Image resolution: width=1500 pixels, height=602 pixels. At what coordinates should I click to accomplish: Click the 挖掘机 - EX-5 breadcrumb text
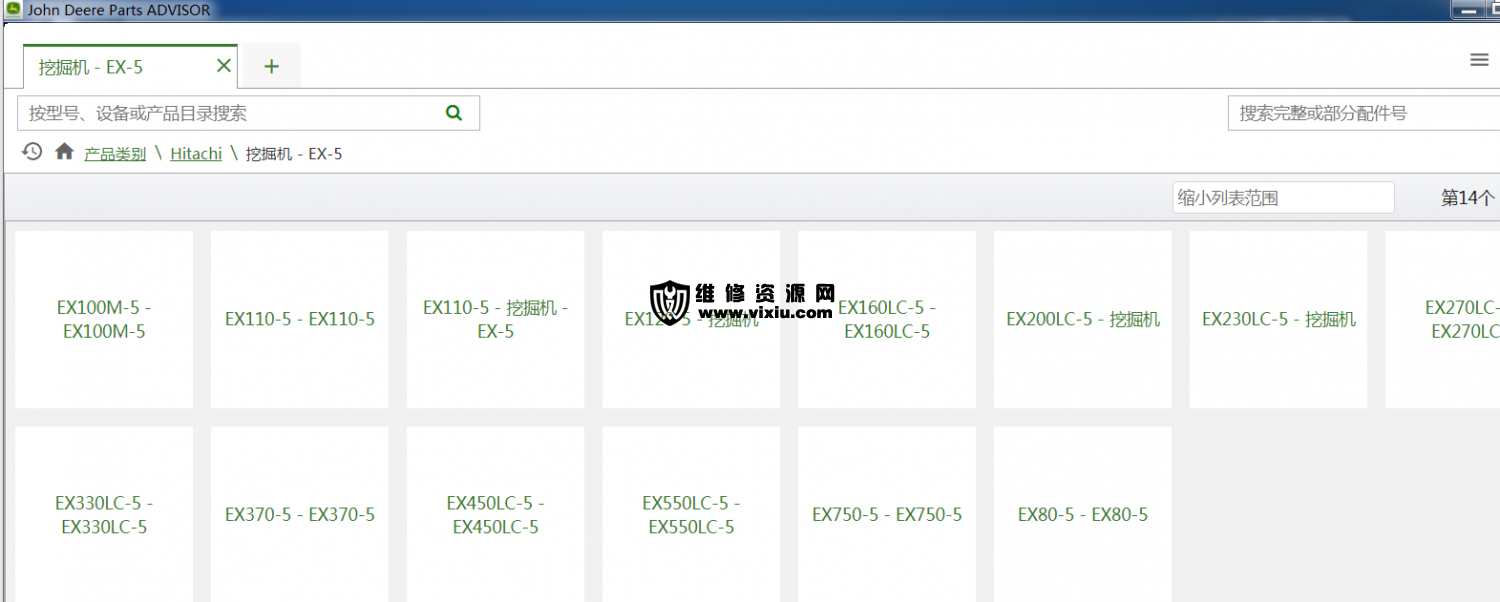point(294,154)
